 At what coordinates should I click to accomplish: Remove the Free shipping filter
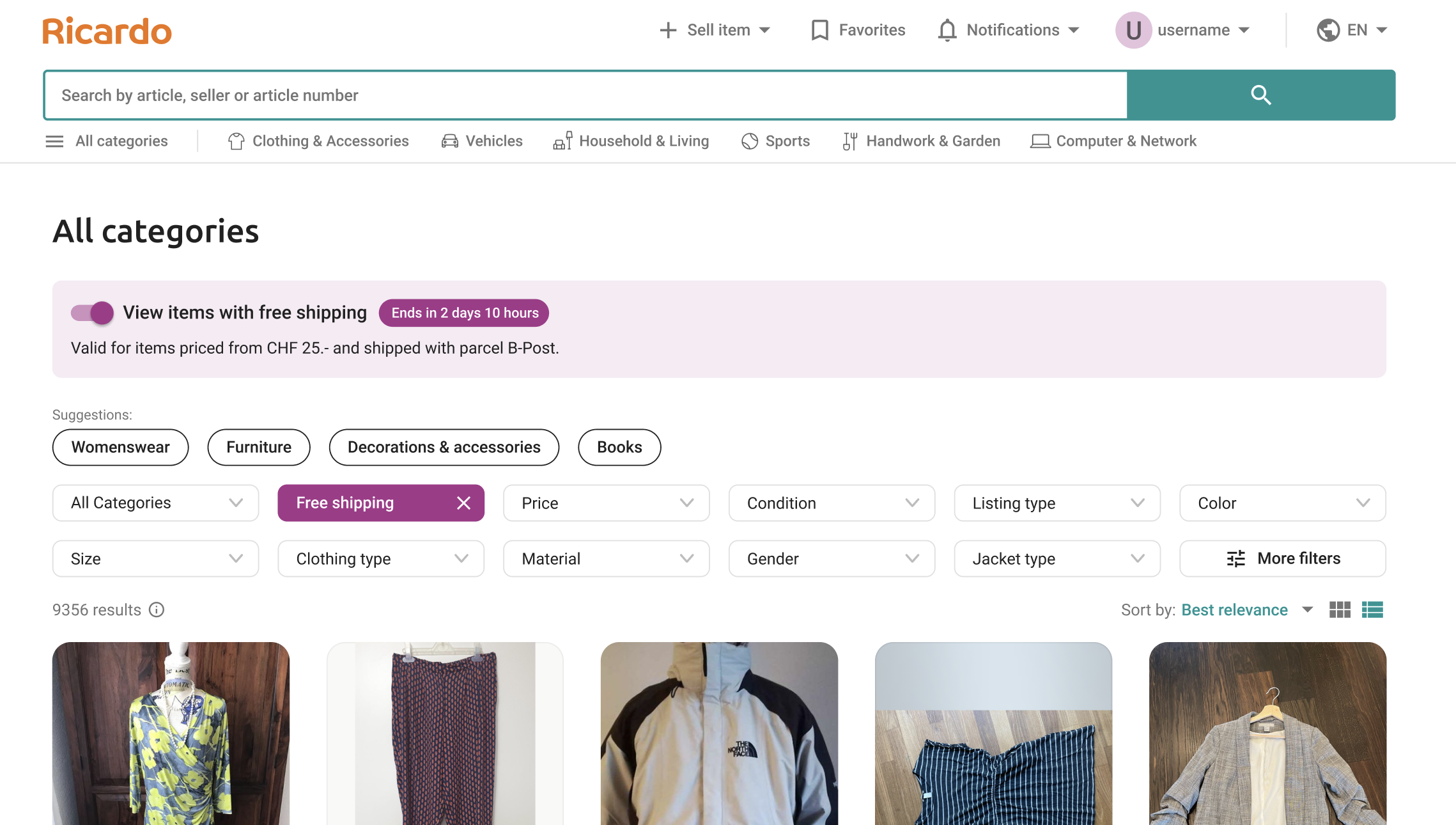(x=464, y=503)
